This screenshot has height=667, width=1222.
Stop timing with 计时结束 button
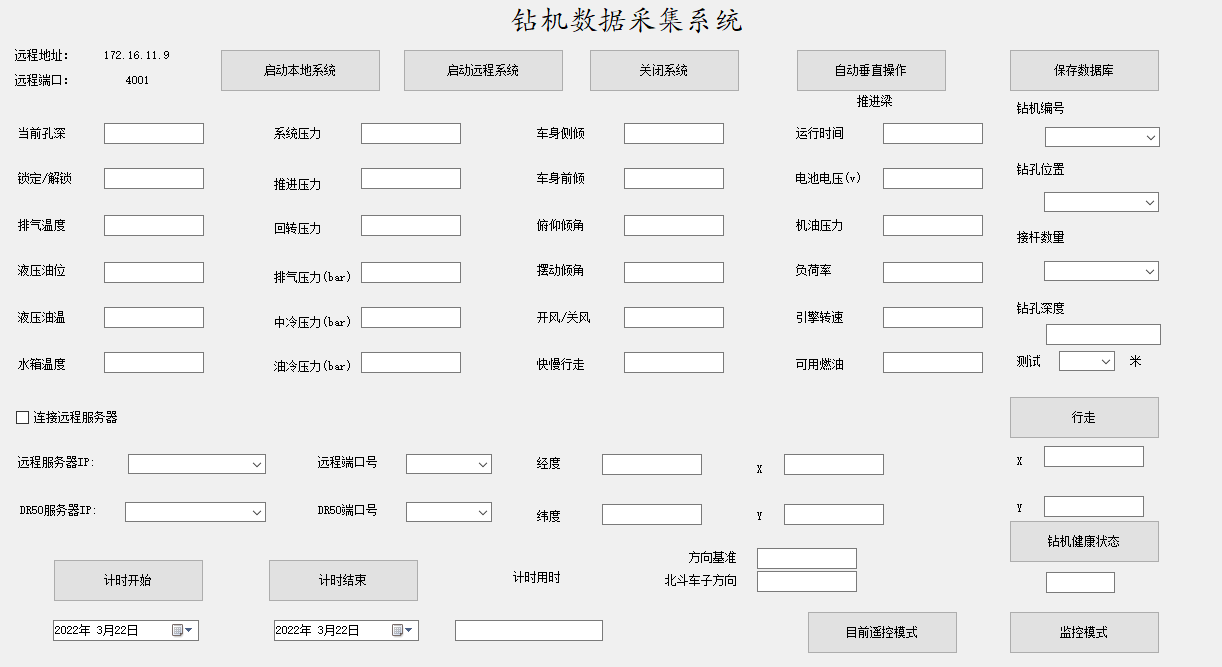(343, 580)
